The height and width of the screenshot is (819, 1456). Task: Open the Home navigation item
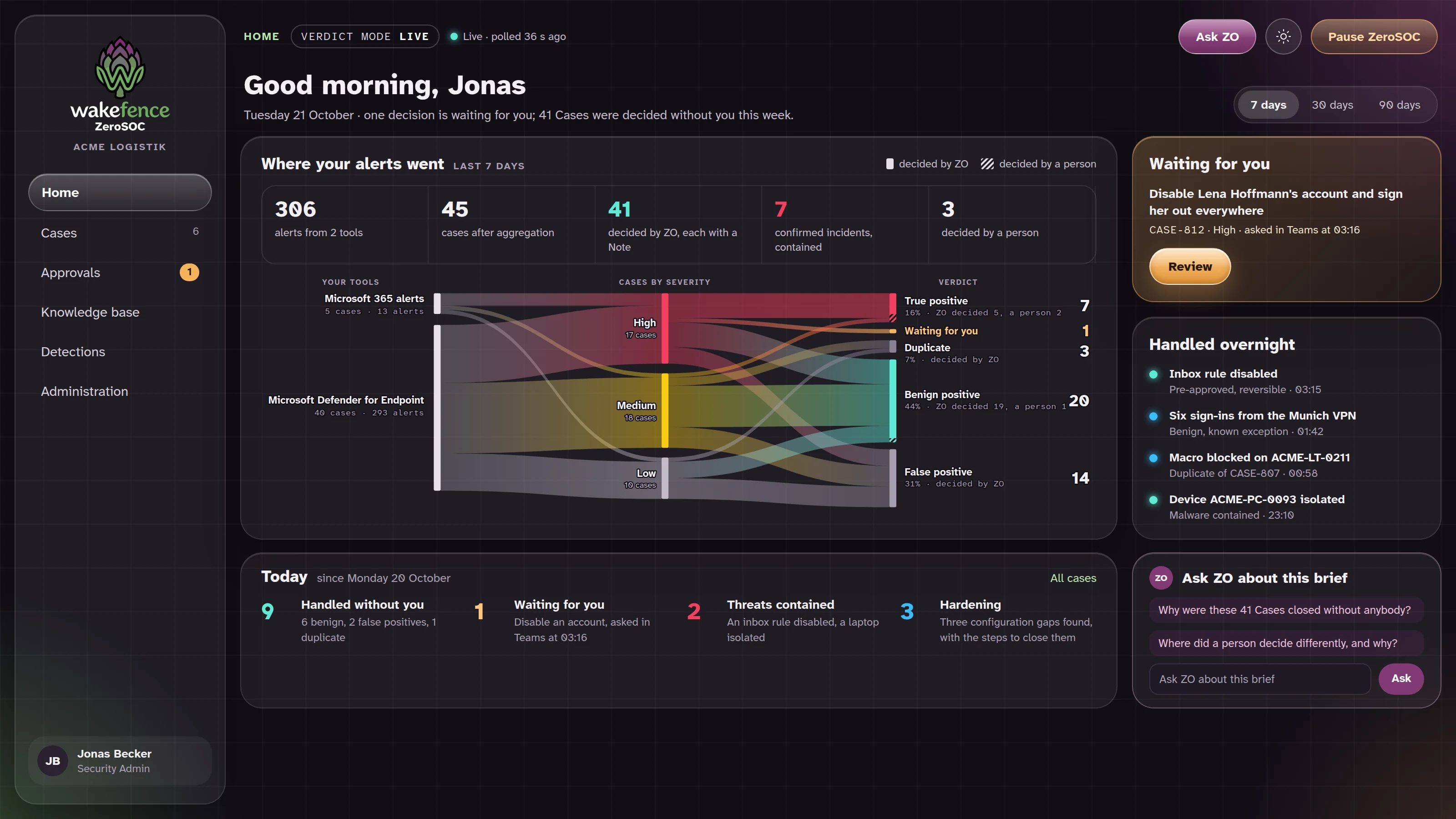click(120, 192)
